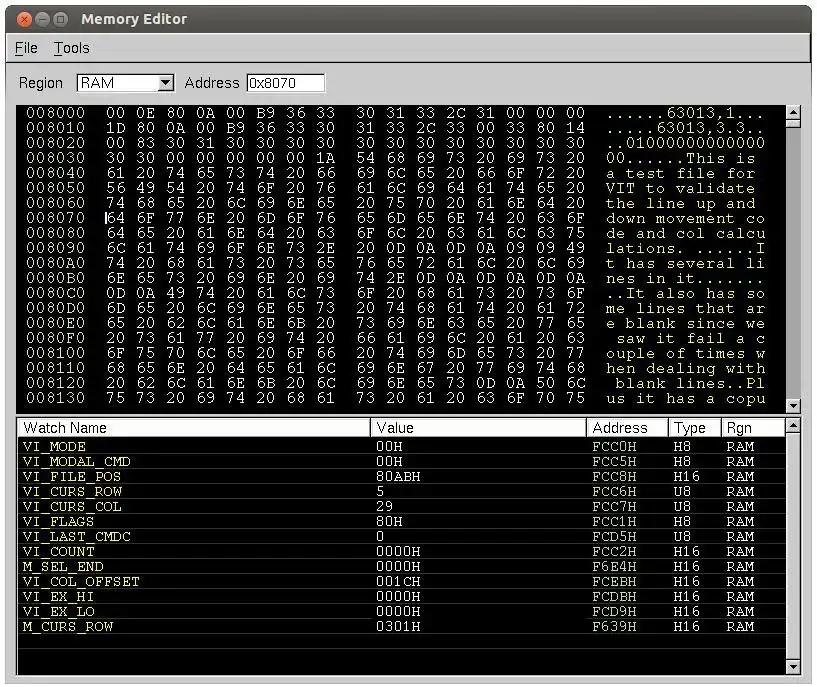Open the Region RAM dropdown
The width and height of the screenshot is (817, 687).
pos(125,83)
